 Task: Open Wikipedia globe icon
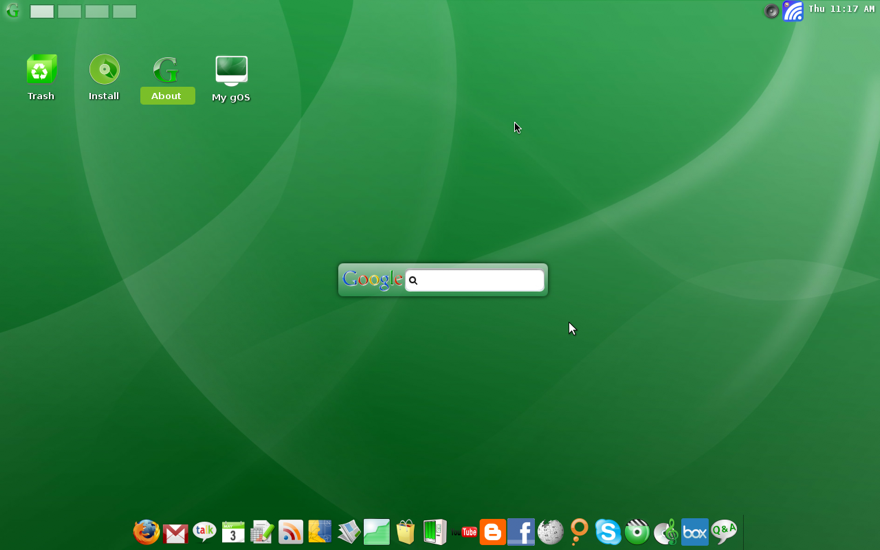[x=550, y=531]
